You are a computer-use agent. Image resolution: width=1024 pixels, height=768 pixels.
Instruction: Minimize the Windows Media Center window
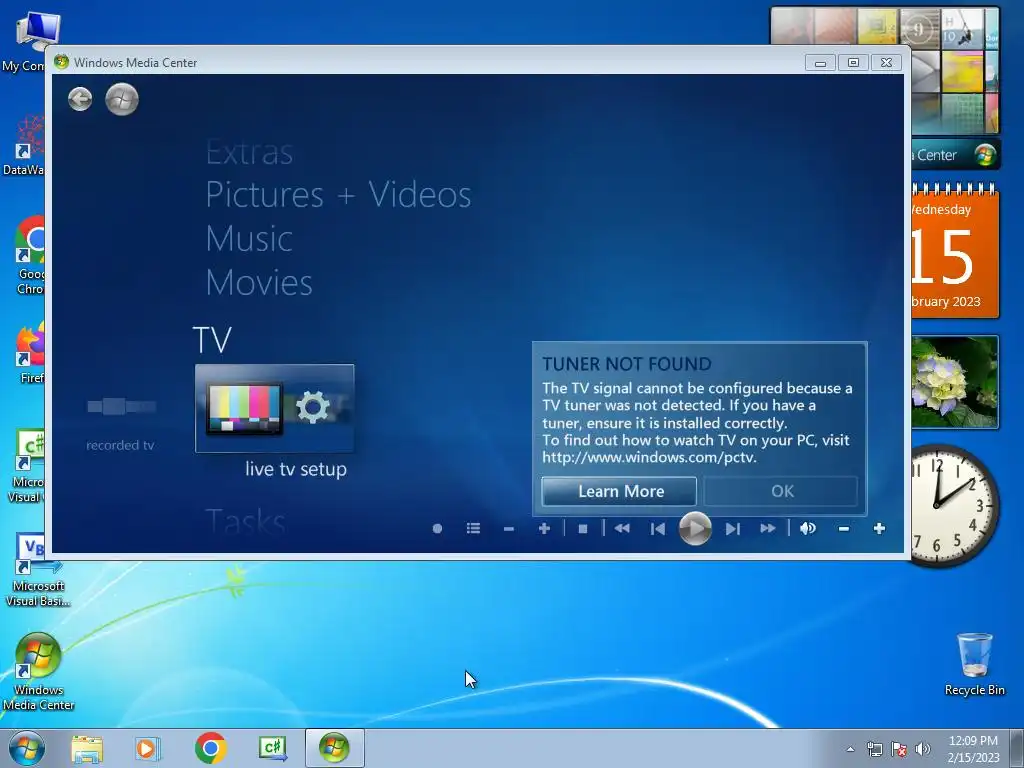(x=820, y=63)
